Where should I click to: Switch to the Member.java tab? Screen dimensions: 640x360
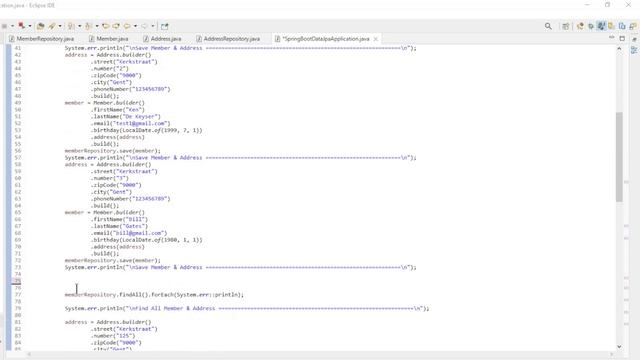click(109, 39)
